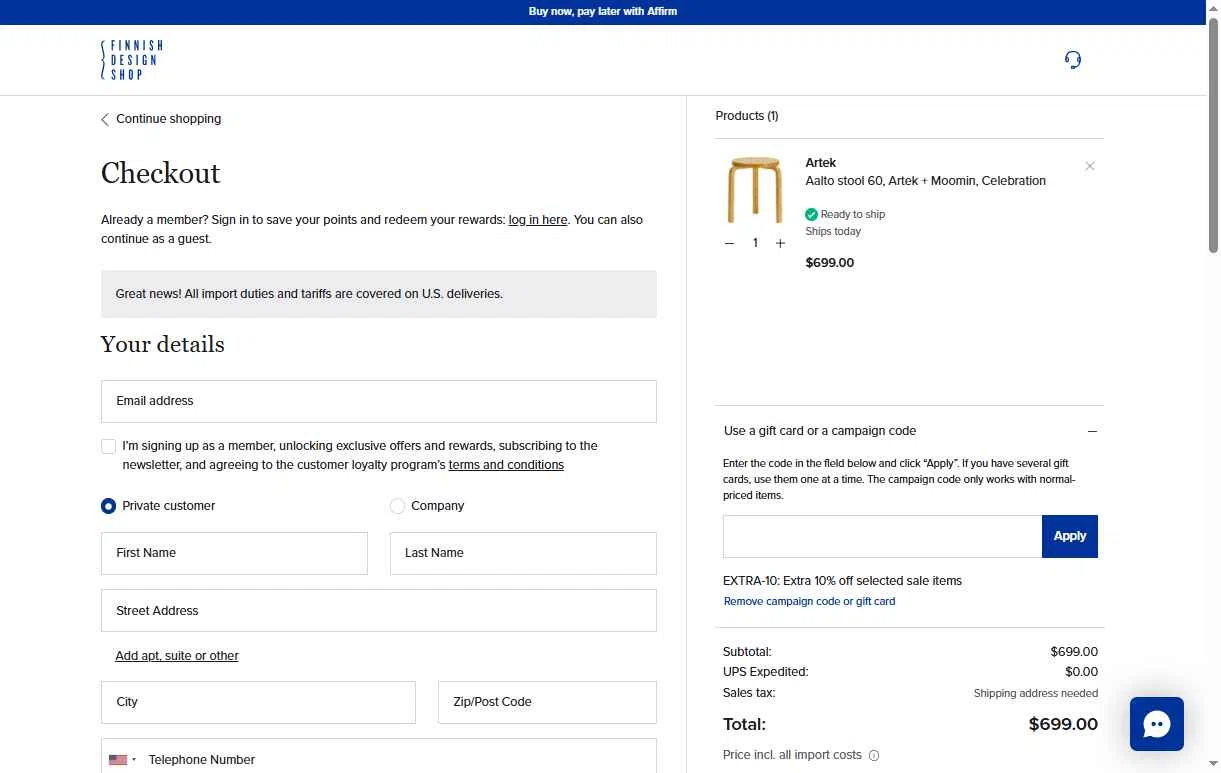Screen dimensions: 1221x773
Task: Increase product quantity with plus button
Action: (x=781, y=243)
